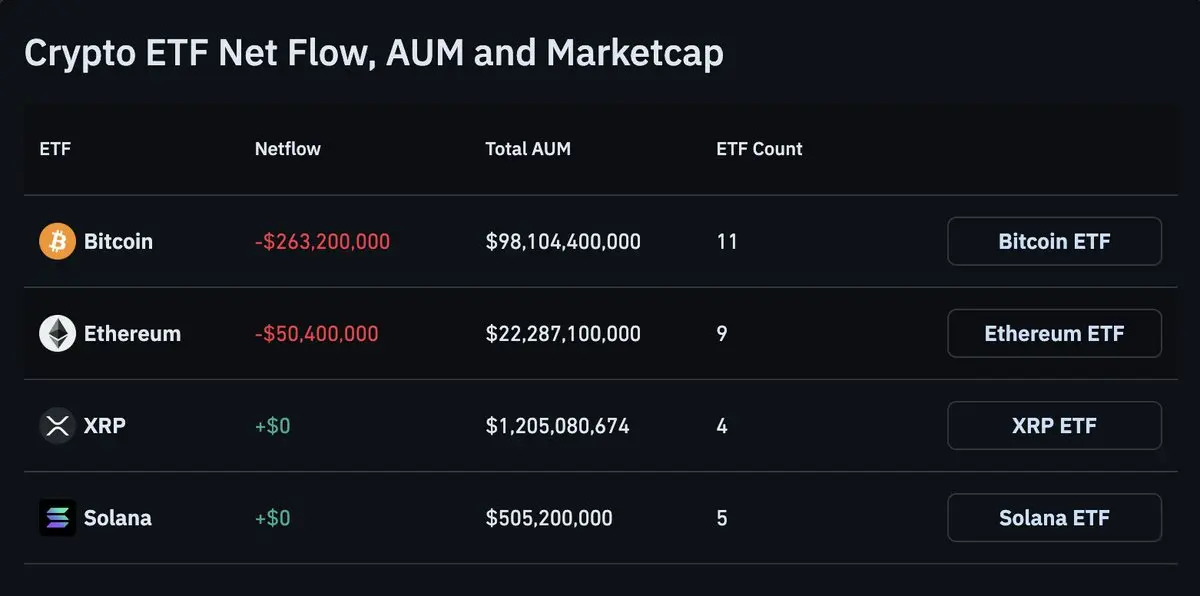Select the Solana name in the table

click(x=118, y=518)
